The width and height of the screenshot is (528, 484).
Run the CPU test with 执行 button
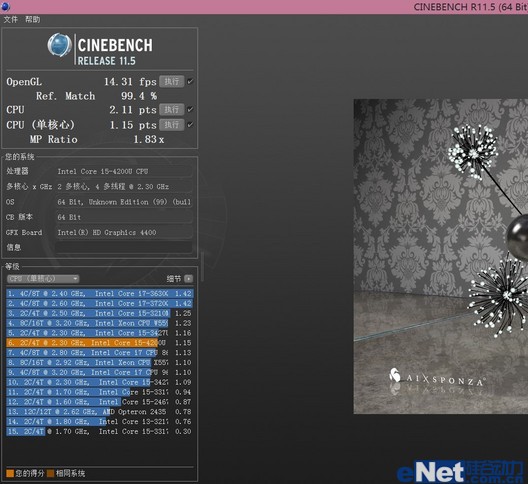[172, 109]
